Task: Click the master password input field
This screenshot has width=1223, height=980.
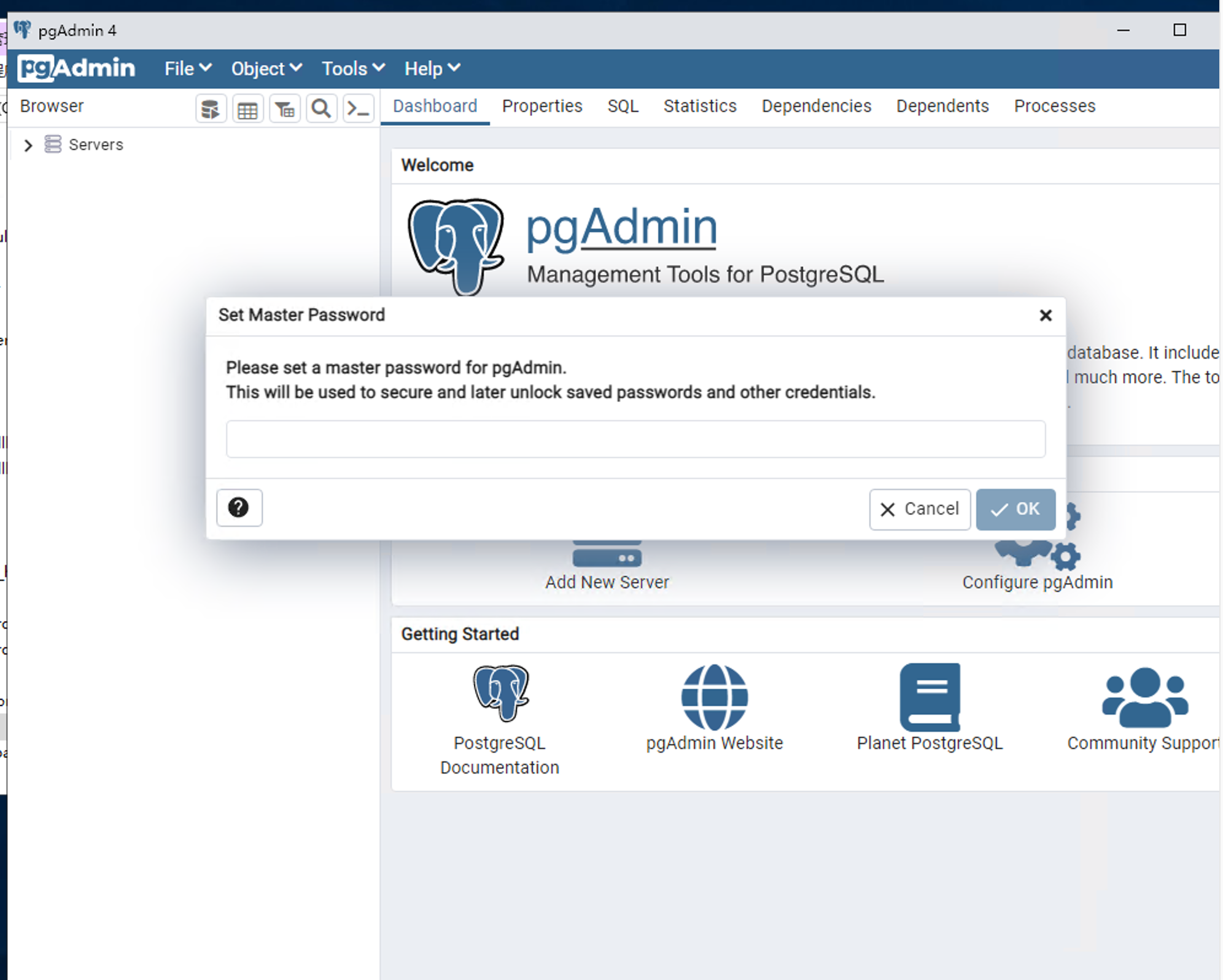Action: (635, 439)
